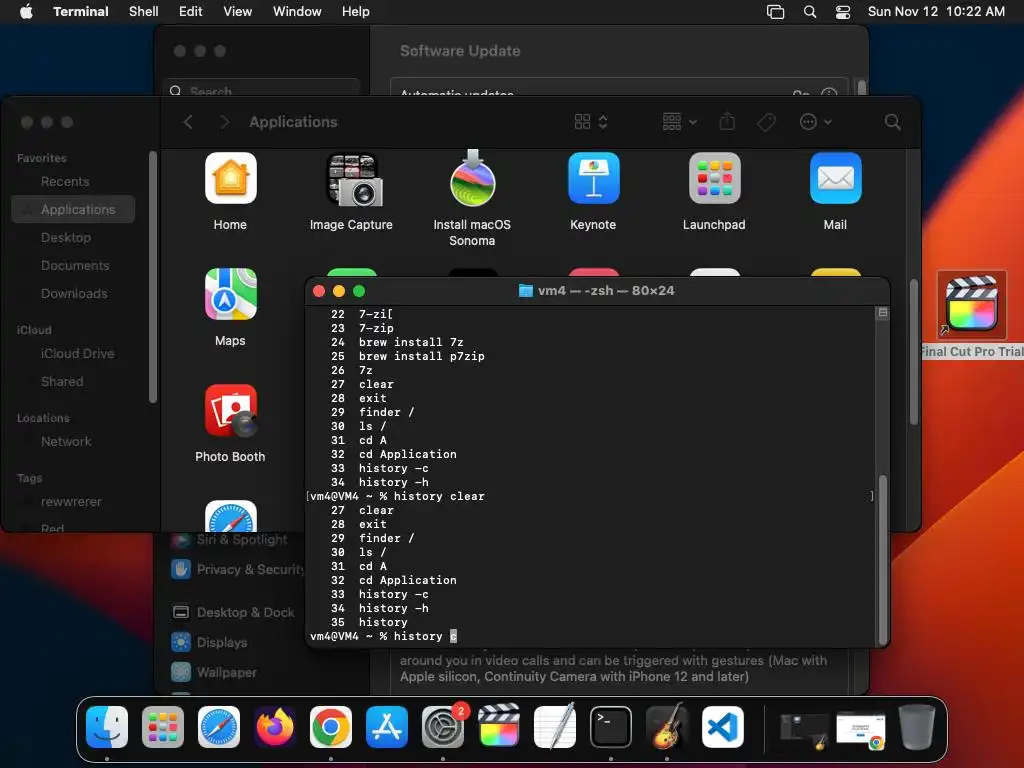Viewport: 1024px width, 768px height.
Task: Select Shared in Finder sidebar
Action: 62,381
